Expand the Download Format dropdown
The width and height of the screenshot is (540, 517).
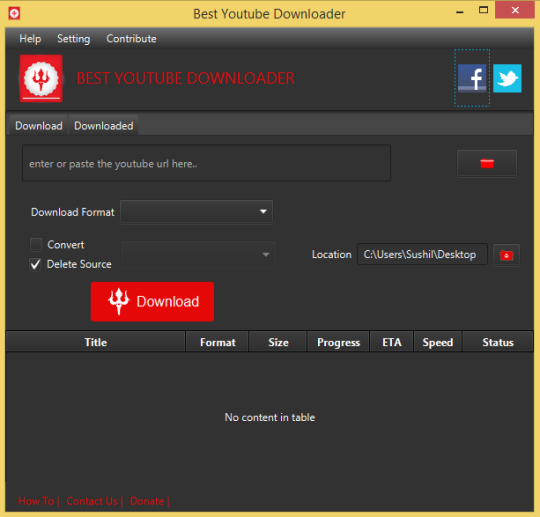point(196,211)
